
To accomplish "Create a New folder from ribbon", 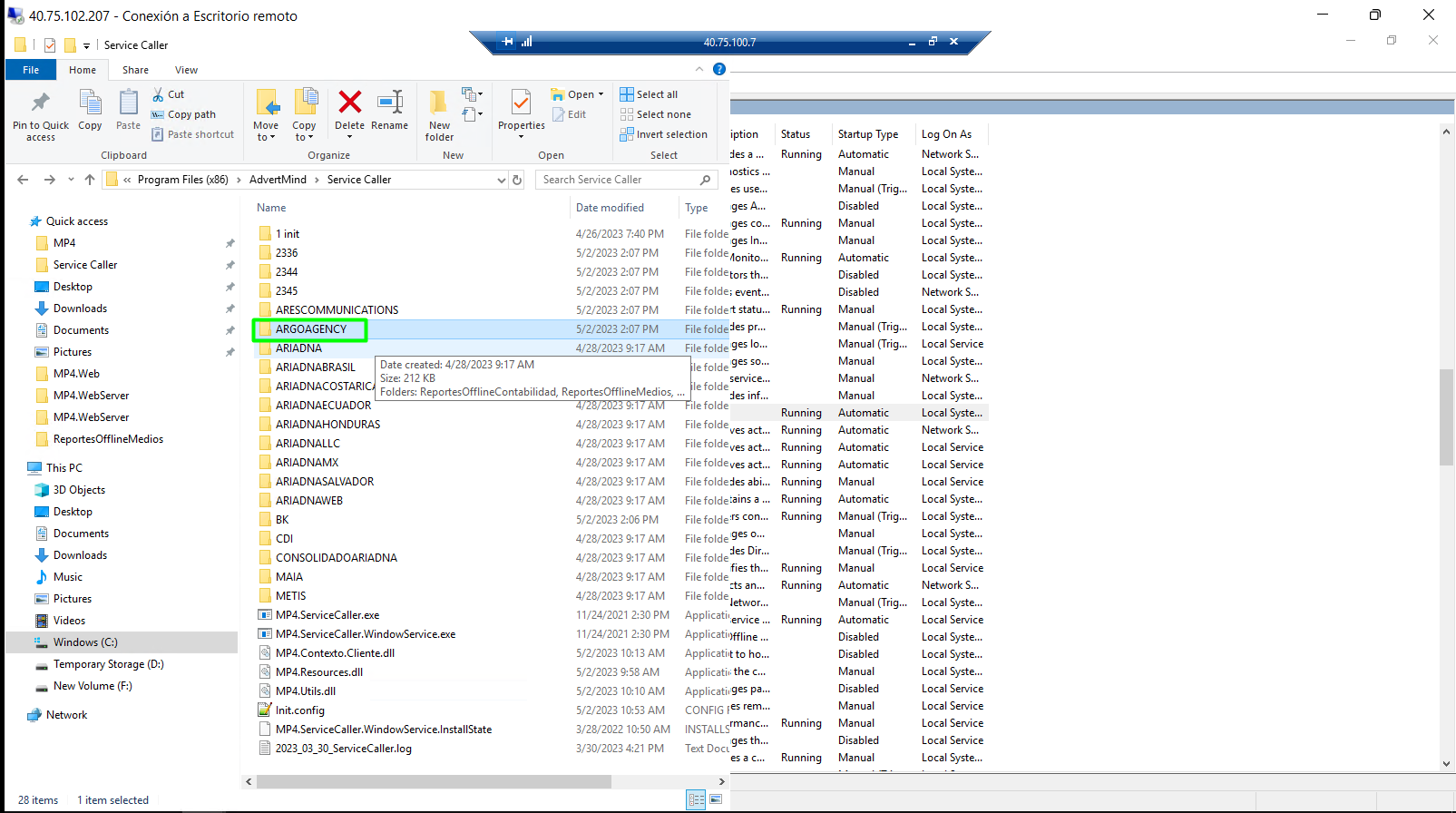I will pyautogui.click(x=439, y=115).
